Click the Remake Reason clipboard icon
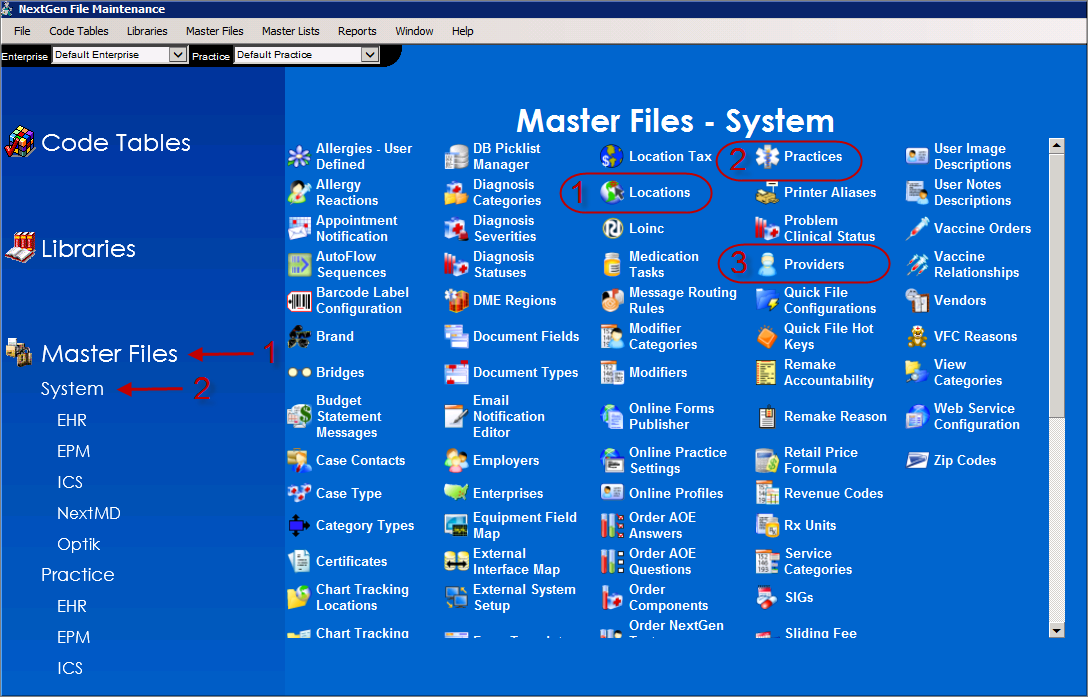Image resolution: width=1088 pixels, height=697 pixels. click(767, 417)
